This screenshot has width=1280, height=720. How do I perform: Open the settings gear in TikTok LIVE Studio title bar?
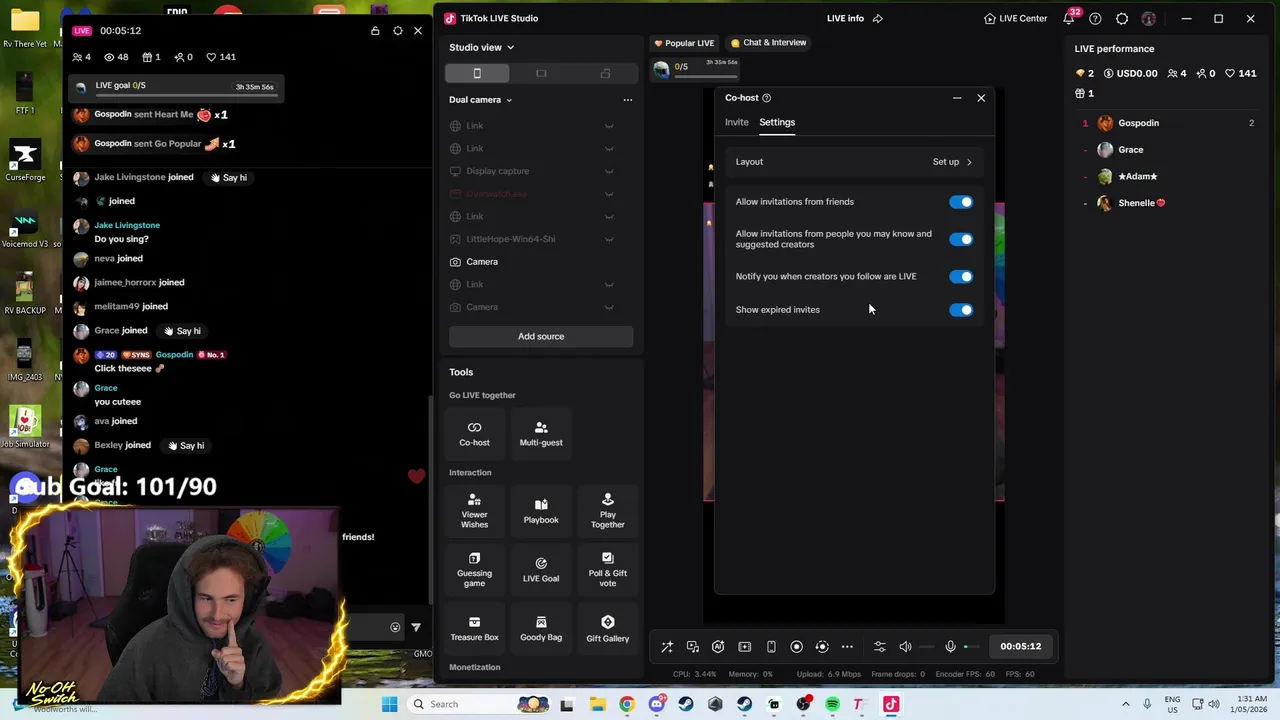click(x=1122, y=19)
